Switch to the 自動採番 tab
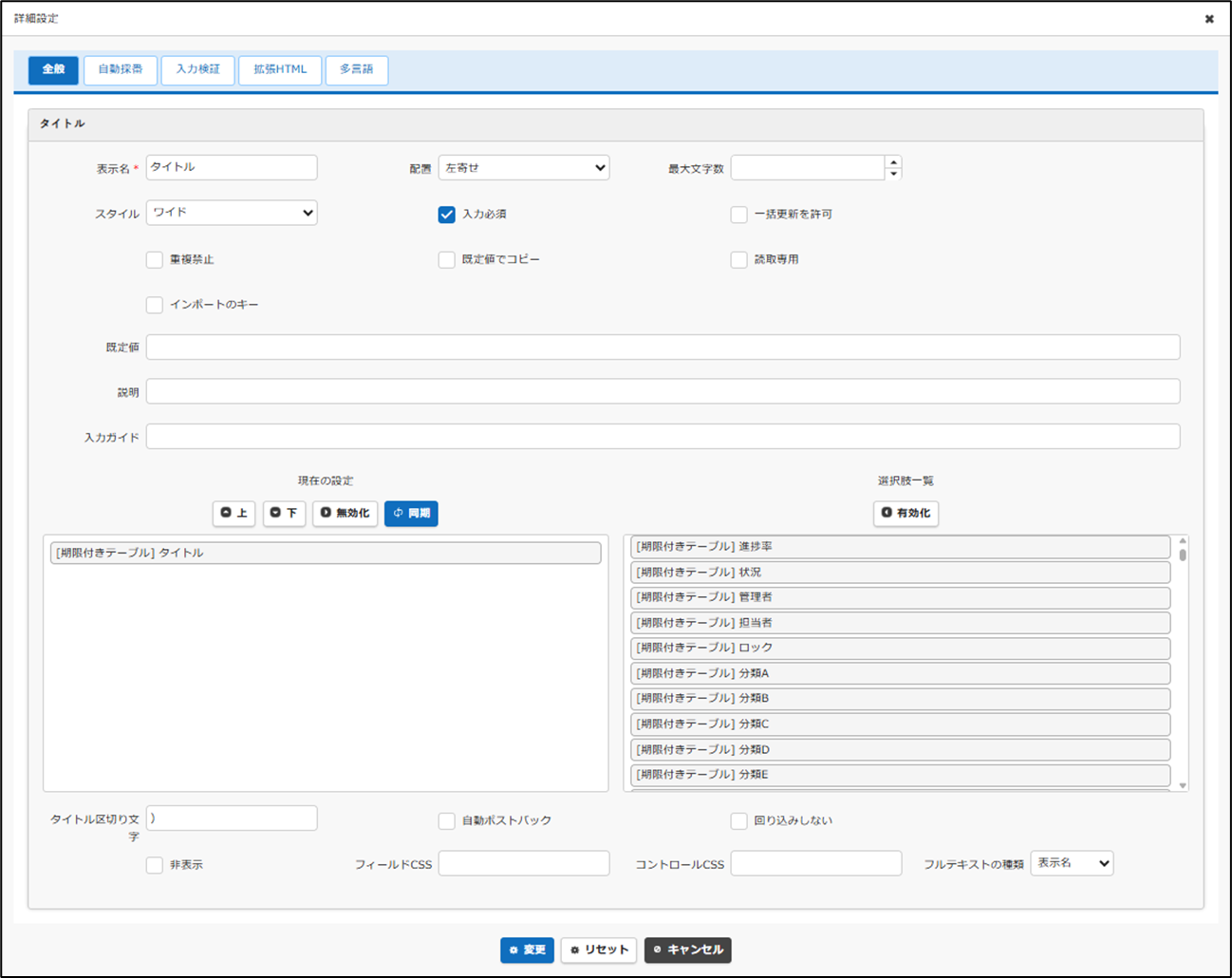 [x=121, y=69]
